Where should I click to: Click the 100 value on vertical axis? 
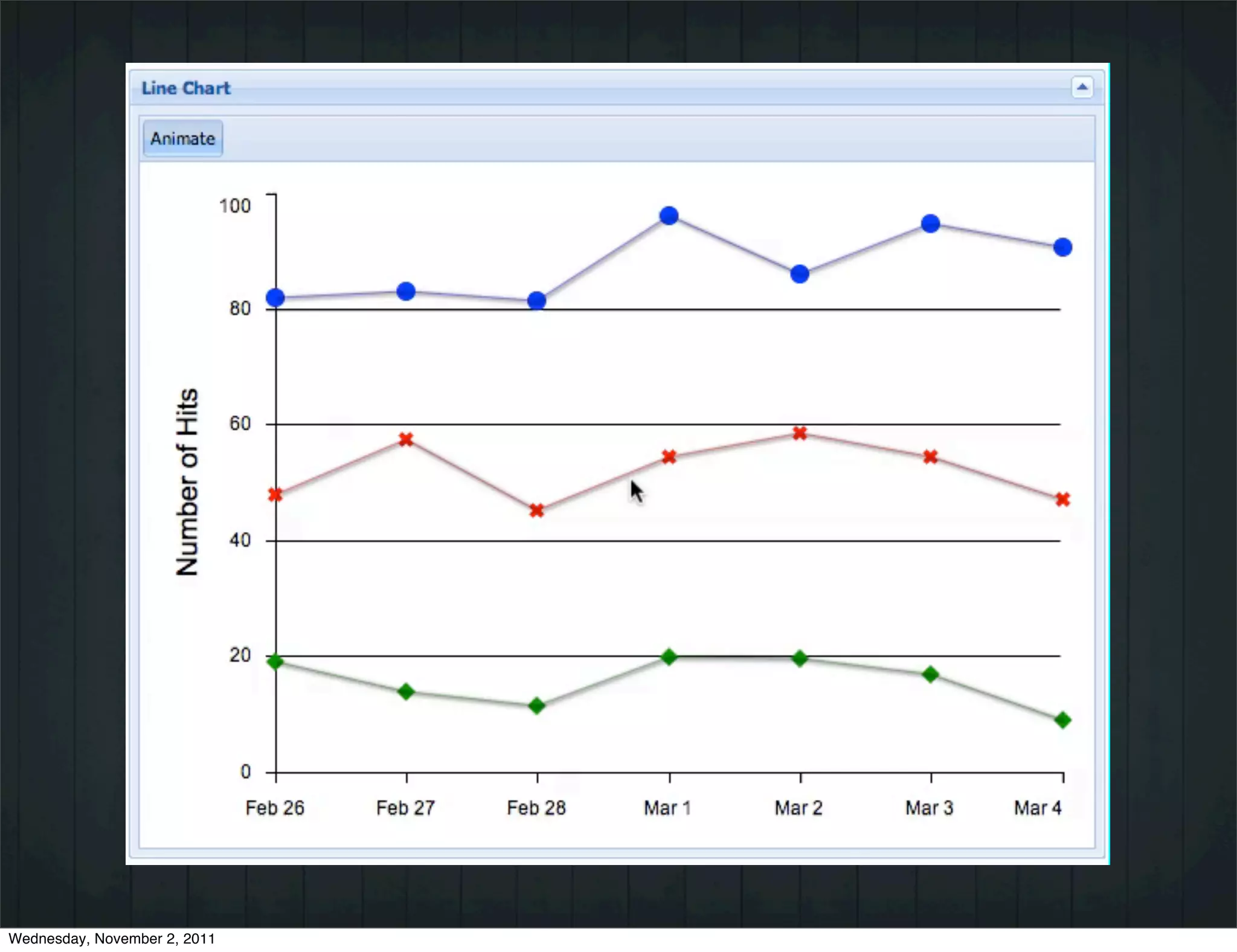click(x=234, y=206)
